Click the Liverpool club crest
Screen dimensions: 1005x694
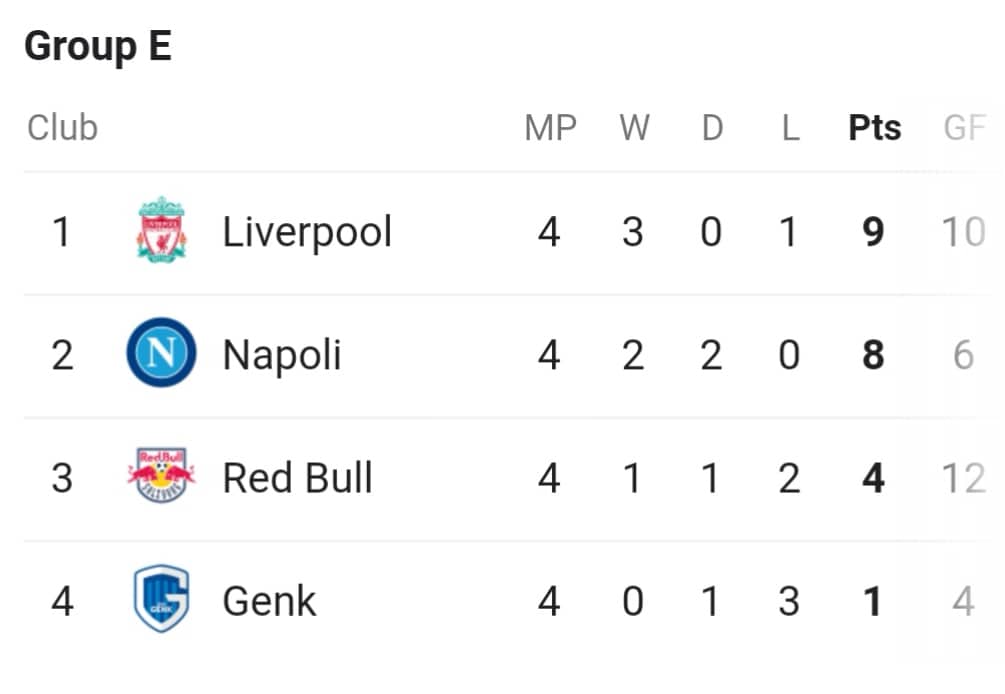tap(162, 230)
